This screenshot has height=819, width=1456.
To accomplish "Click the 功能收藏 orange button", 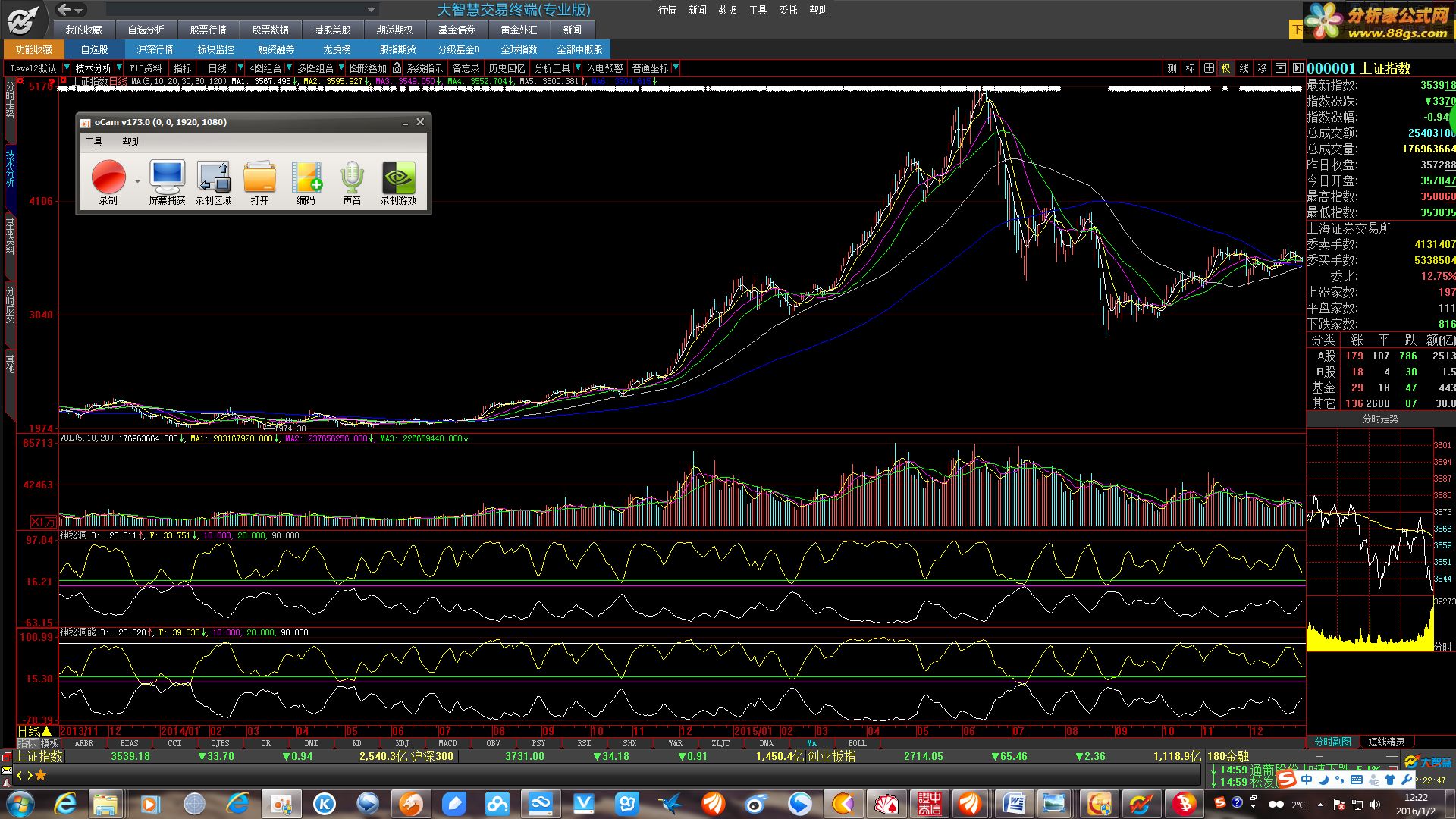I will click(x=33, y=49).
